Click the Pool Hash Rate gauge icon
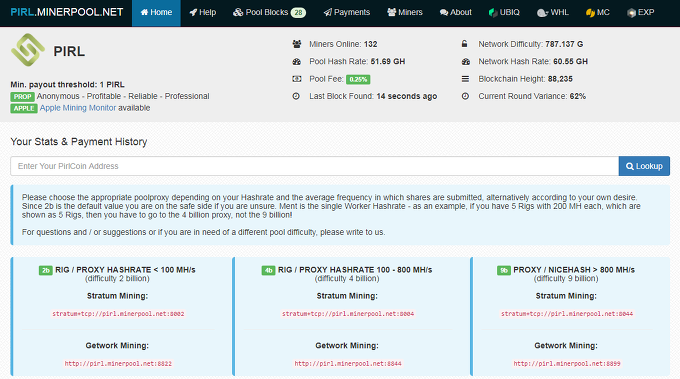 click(x=297, y=62)
